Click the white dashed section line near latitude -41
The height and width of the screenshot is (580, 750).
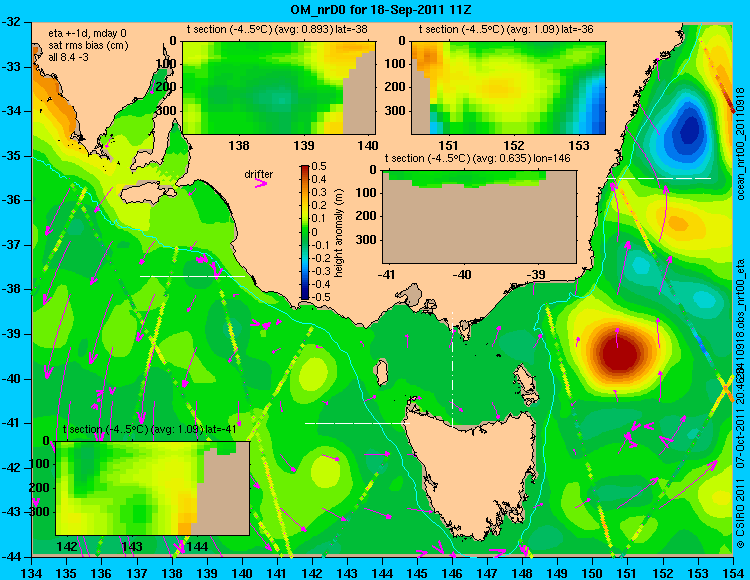pos(357,423)
